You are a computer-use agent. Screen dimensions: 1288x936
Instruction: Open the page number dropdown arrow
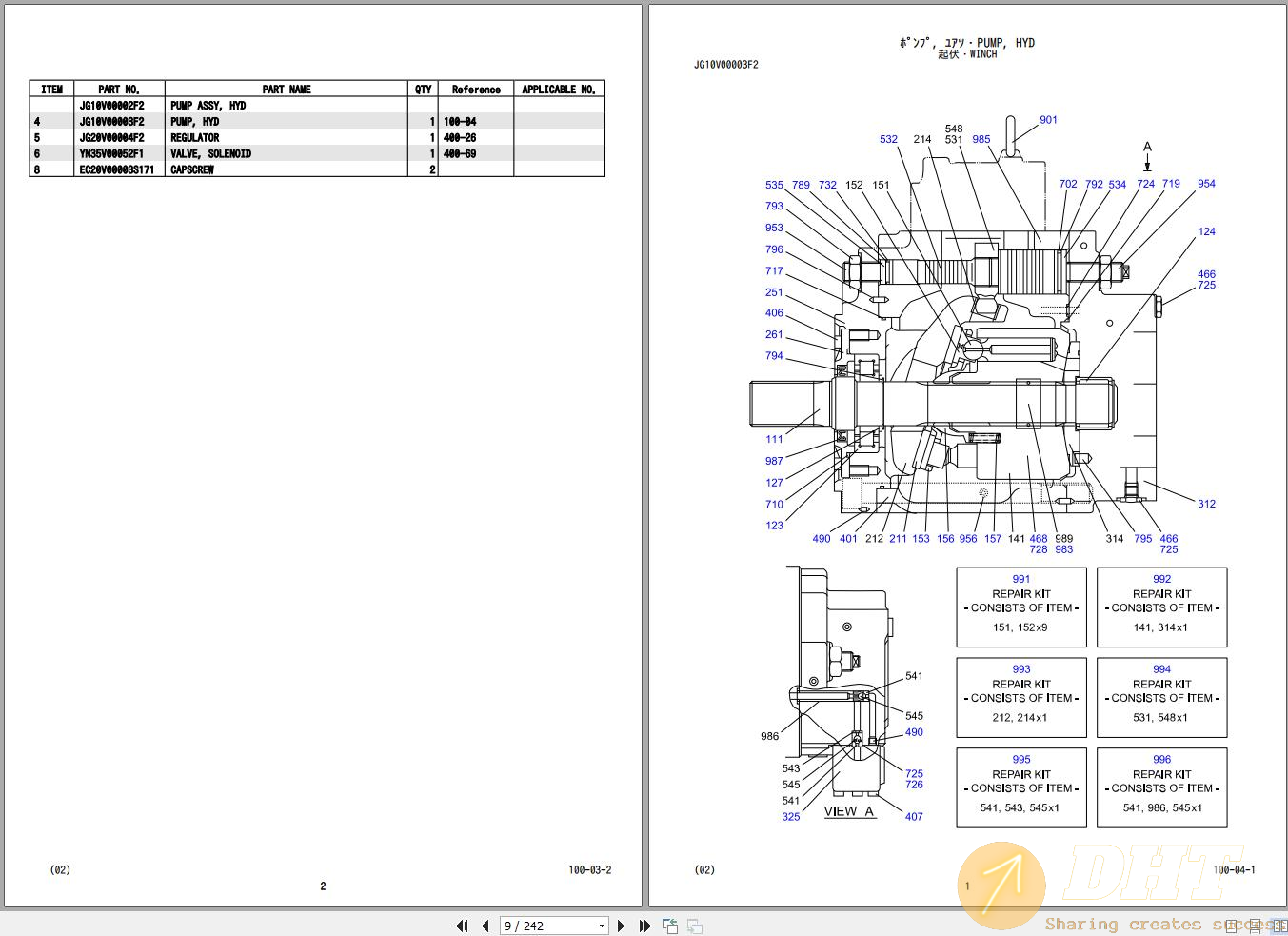(x=602, y=926)
